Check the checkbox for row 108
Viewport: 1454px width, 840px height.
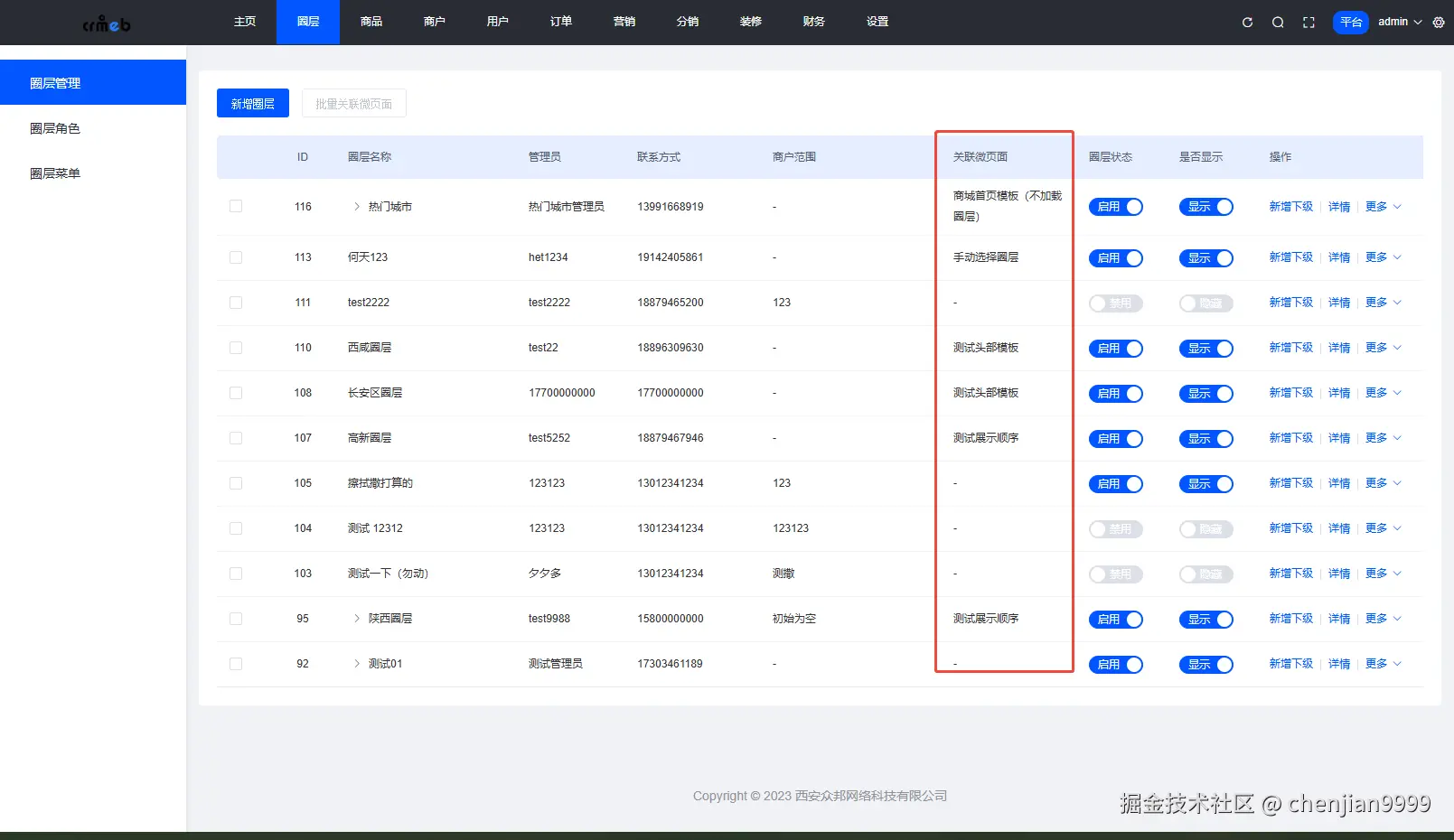coord(236,393)
